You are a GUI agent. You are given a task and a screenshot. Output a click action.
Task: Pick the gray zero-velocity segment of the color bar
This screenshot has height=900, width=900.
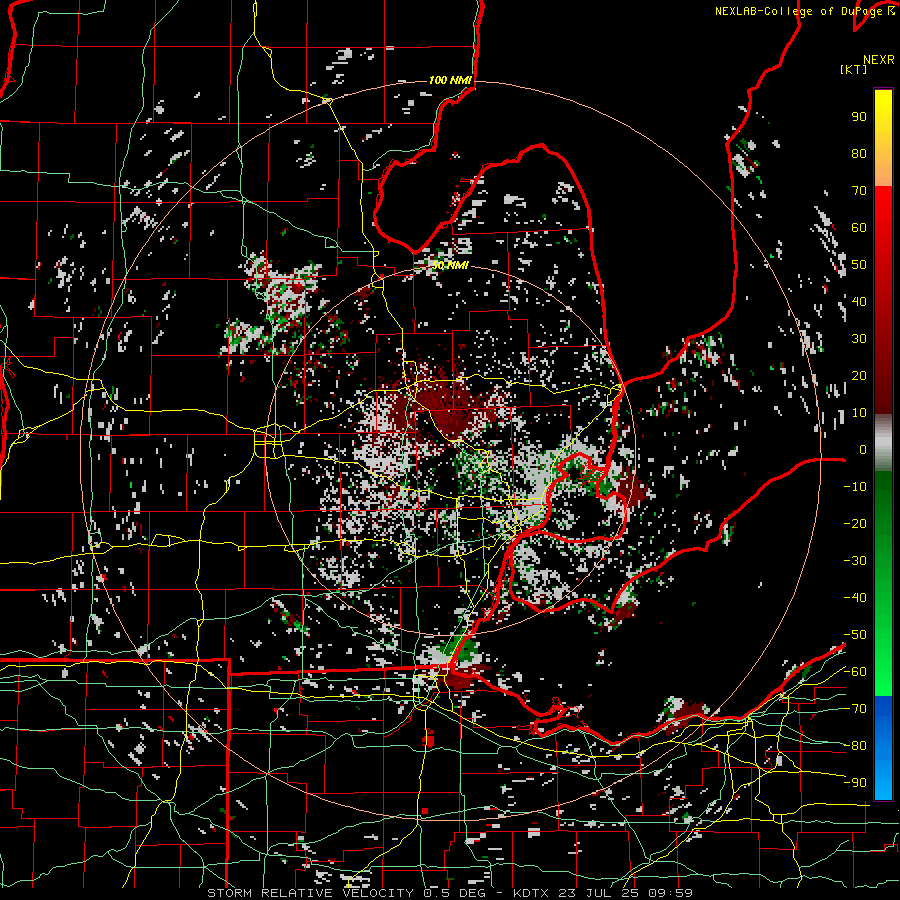tap(883, 443)
